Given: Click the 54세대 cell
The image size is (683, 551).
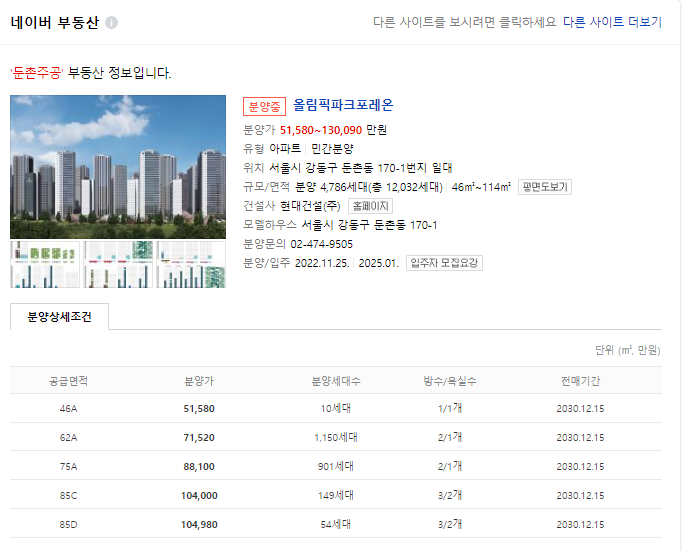Looking at the screenshot, I should point(336,524).
